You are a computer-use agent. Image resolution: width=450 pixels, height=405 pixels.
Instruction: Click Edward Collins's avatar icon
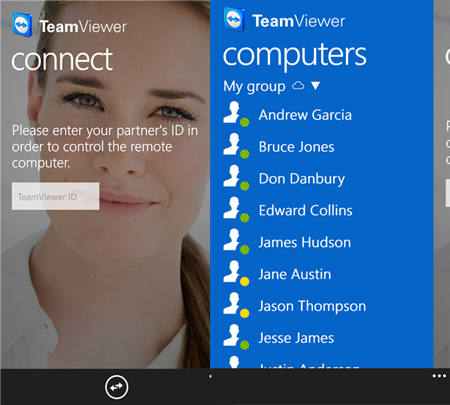click(236, 210)
